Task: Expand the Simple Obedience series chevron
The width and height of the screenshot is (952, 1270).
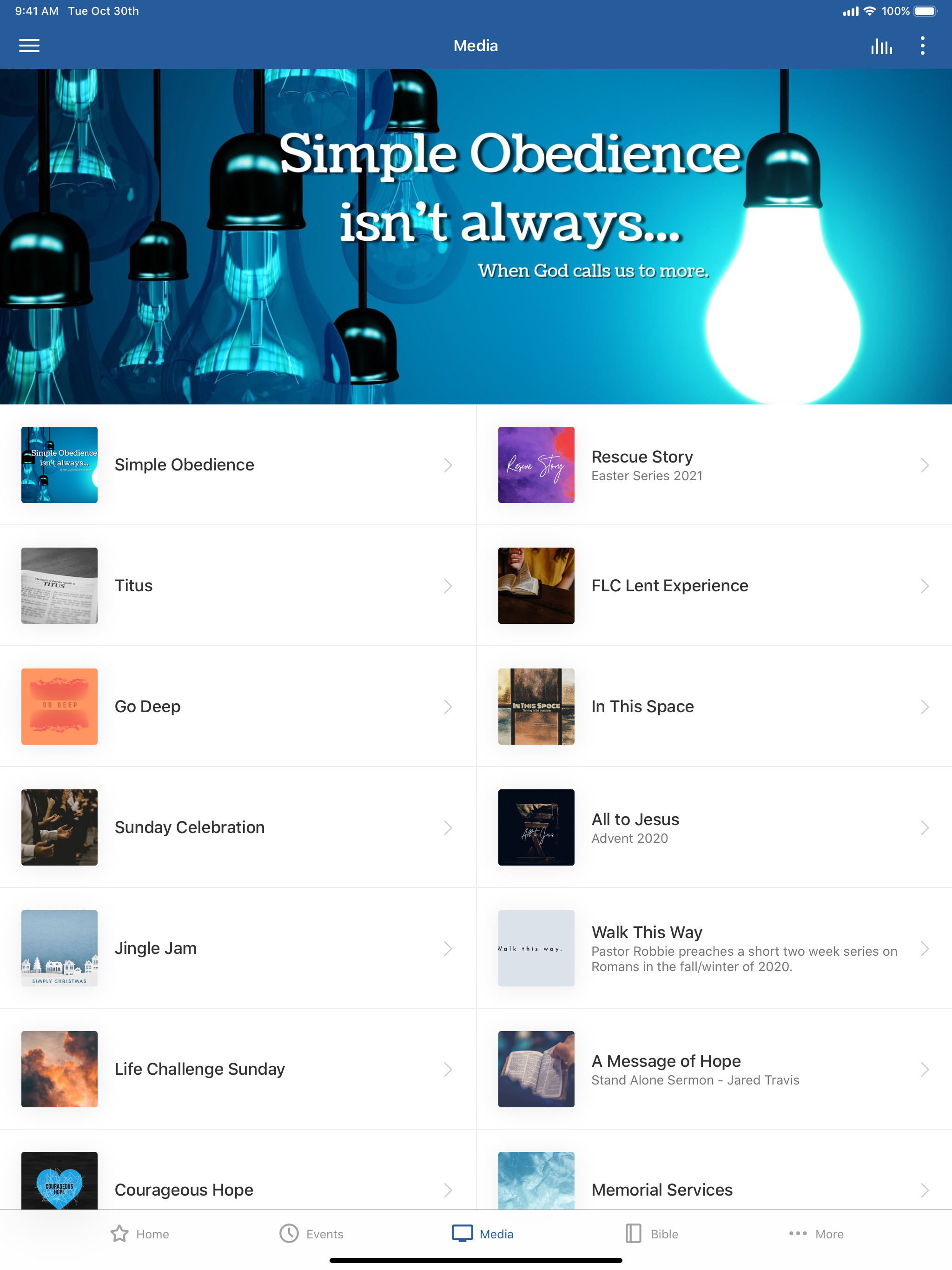Action: click(448, 465)
